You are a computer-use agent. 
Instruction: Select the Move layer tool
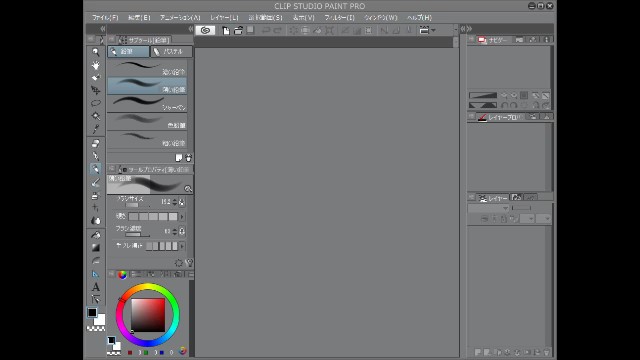point(96,90)
